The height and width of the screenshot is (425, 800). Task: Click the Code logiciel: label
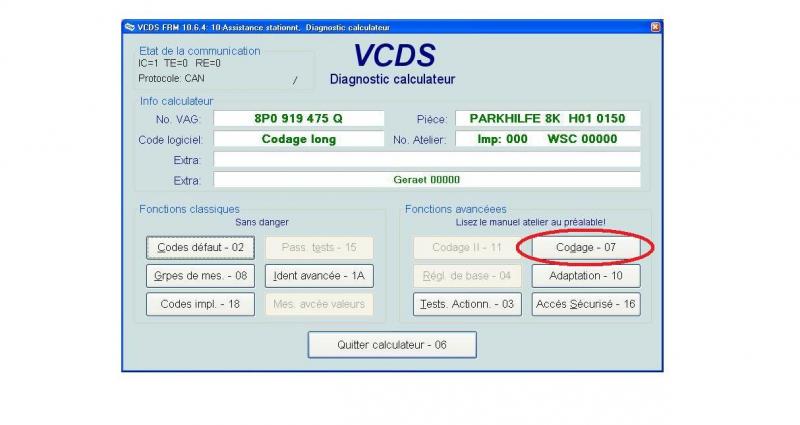[170, 140]
